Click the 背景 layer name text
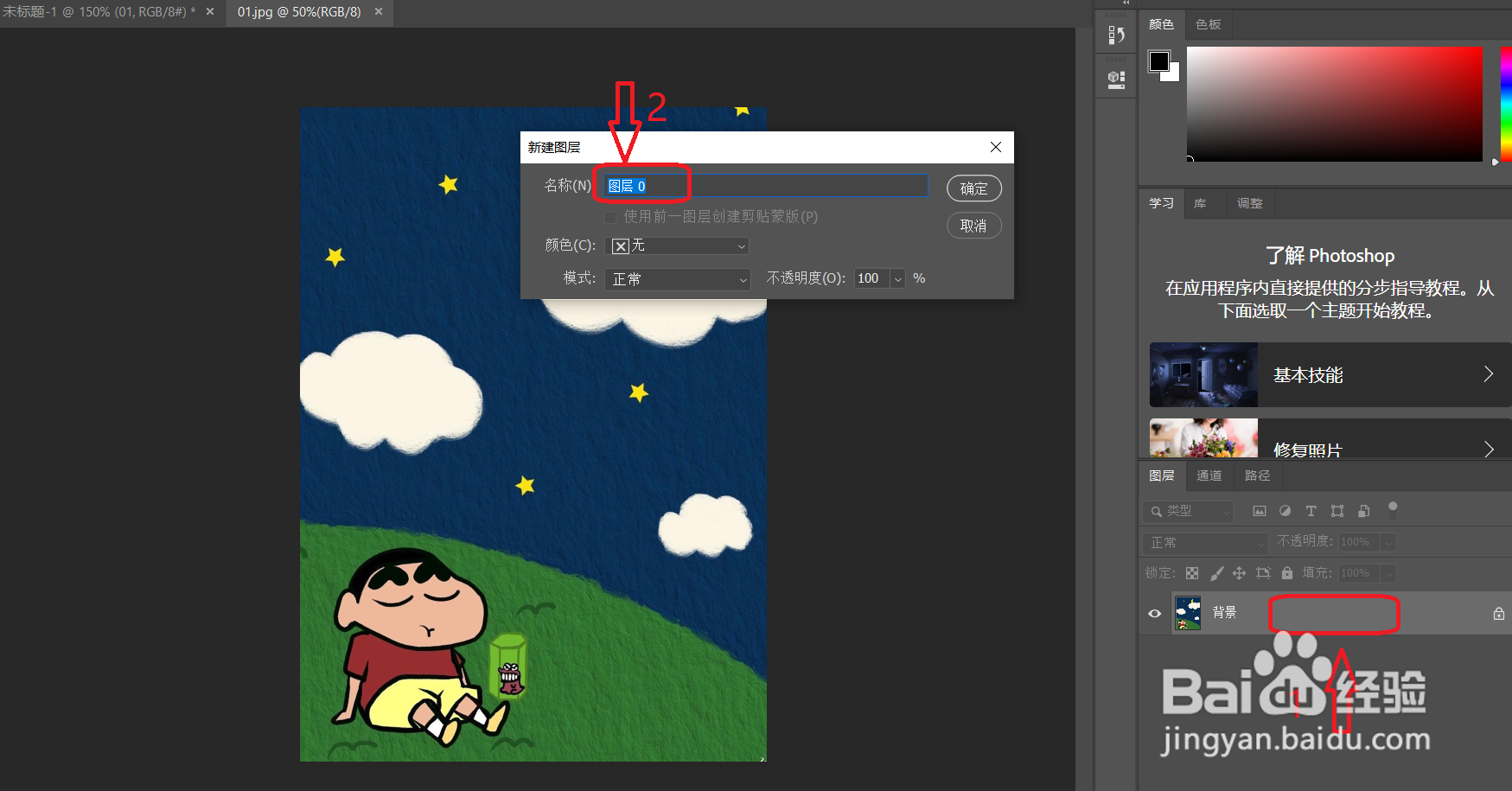The height and width of the screenshot is (791, 1512). click(1224, 612)
